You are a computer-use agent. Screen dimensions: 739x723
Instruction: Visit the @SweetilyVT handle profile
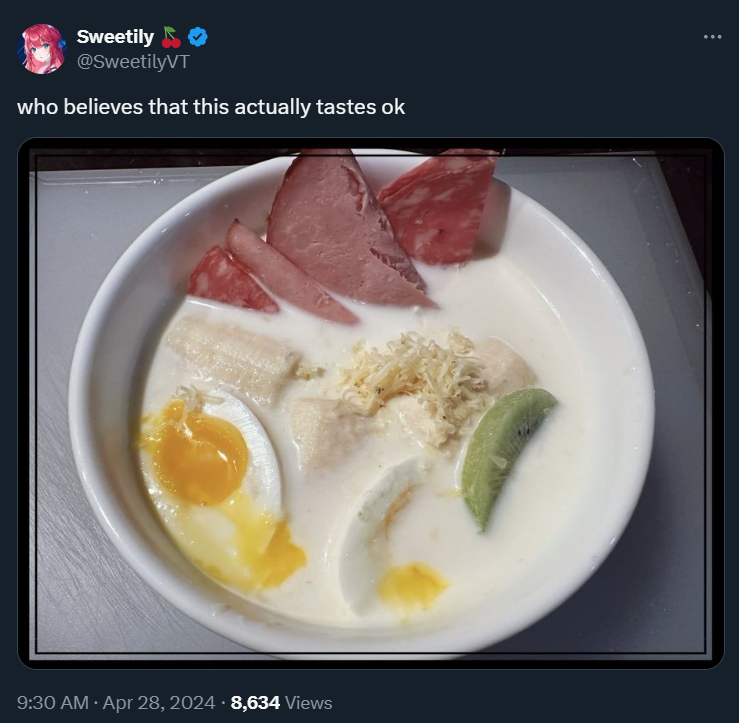pos(133,62)
